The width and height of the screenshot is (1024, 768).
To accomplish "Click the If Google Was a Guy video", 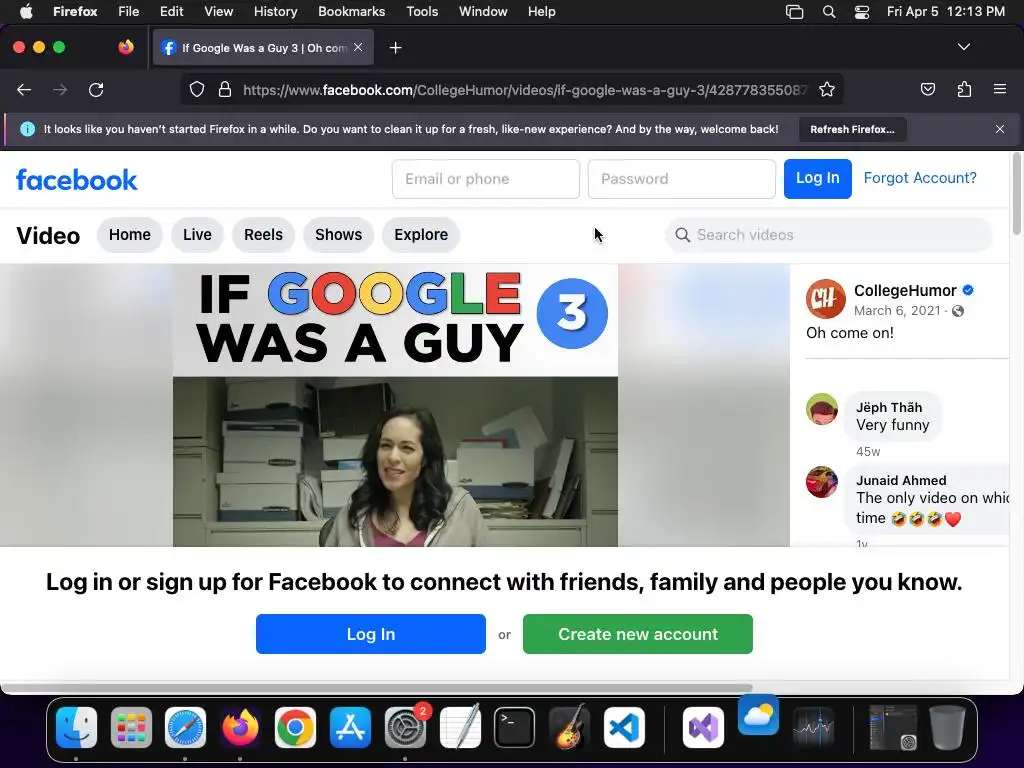I will (395, 405).
